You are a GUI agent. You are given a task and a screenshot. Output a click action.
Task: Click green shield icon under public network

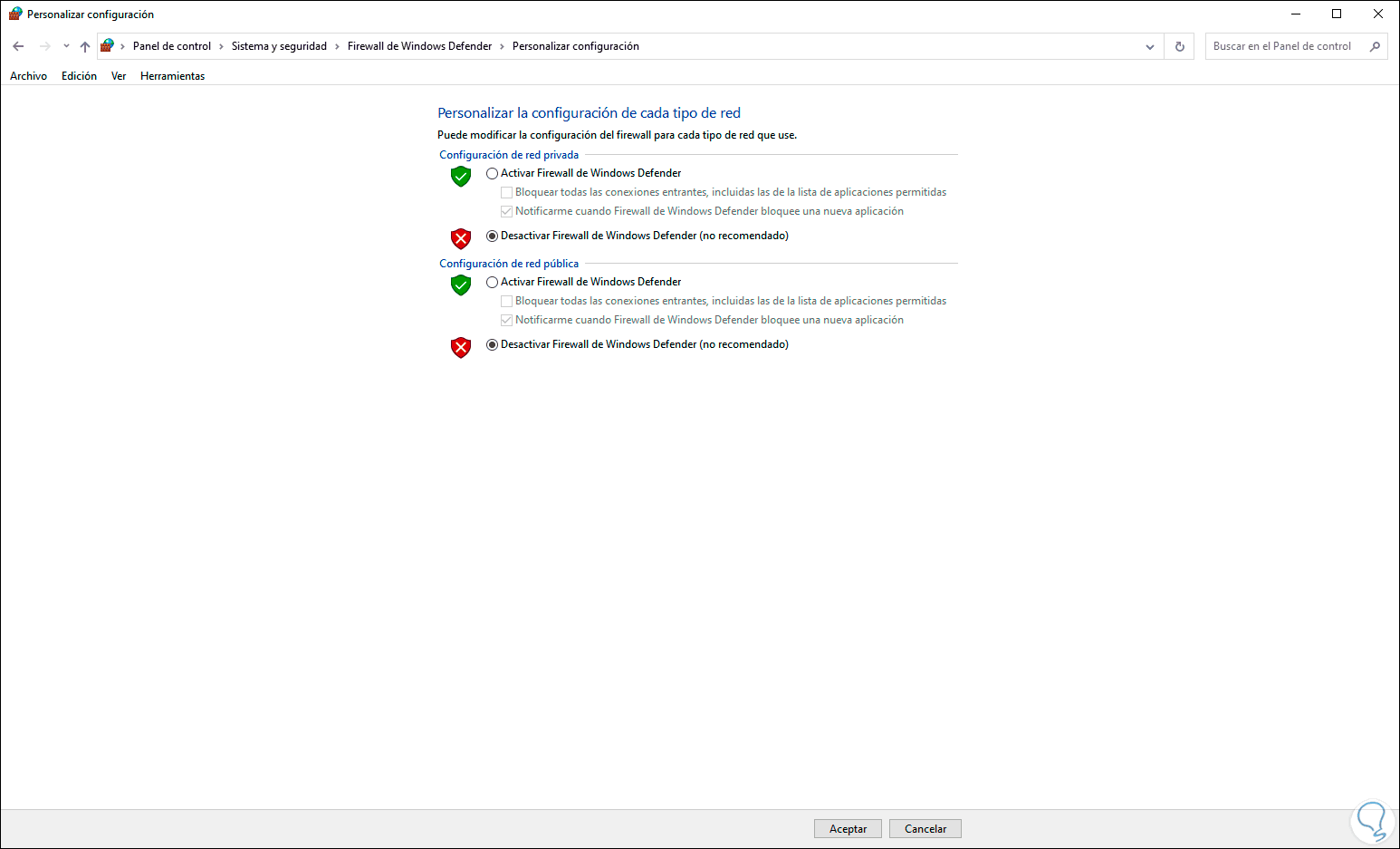click(x=461, y=285)
